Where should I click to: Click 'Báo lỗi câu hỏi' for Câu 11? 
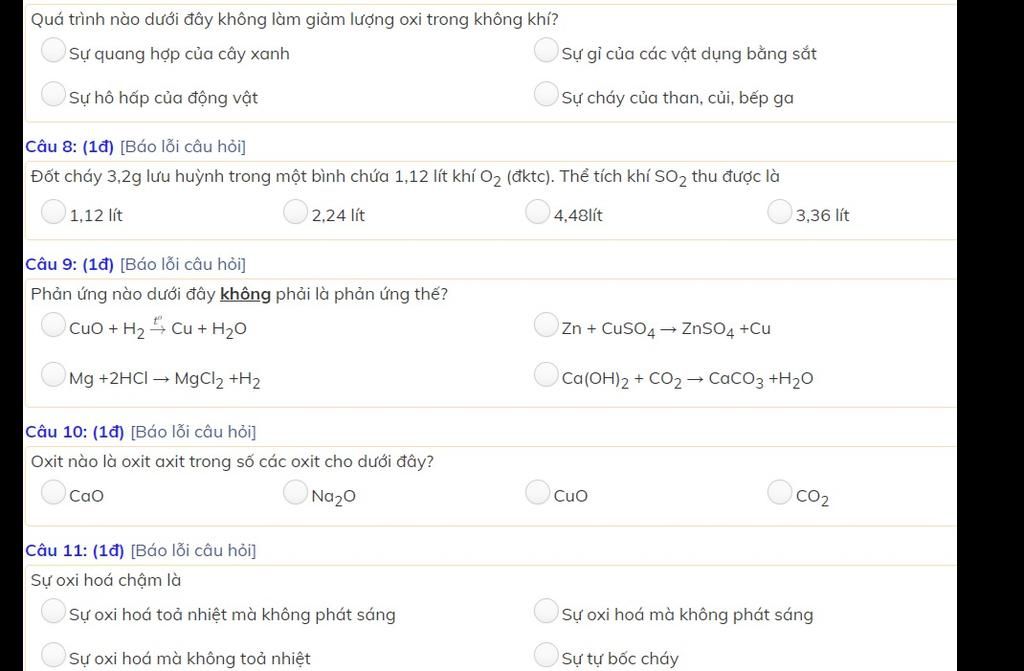coord(193,551)
